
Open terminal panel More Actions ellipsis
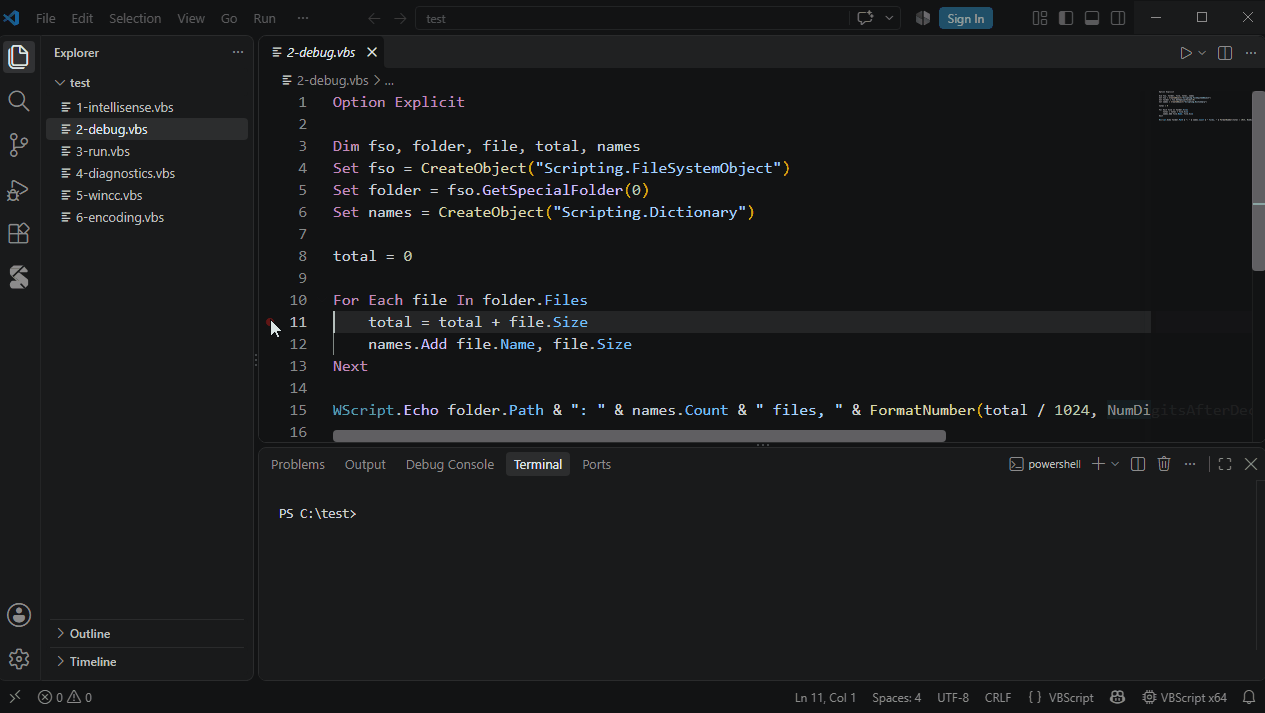(x=1190, y=464)
